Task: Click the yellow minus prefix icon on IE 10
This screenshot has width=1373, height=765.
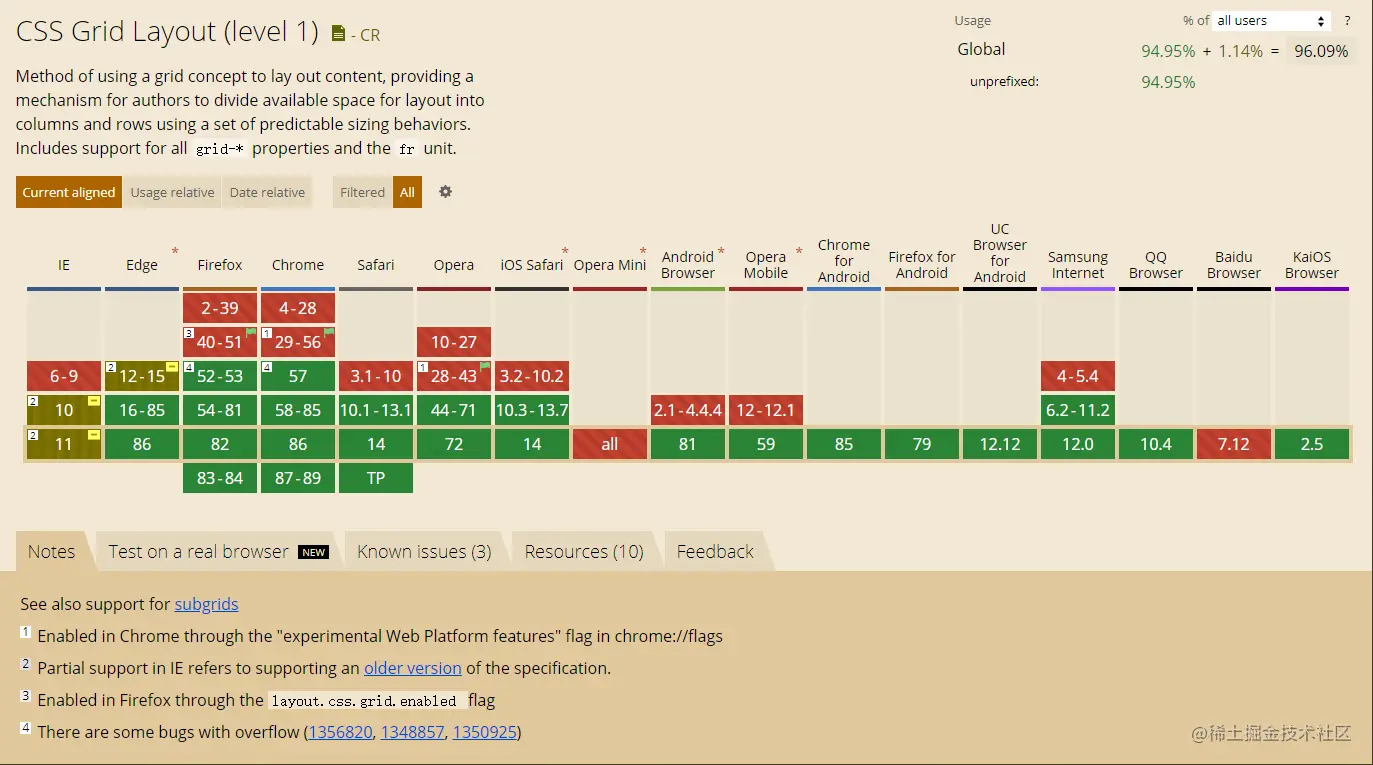Action: click(x=94, y=401)
